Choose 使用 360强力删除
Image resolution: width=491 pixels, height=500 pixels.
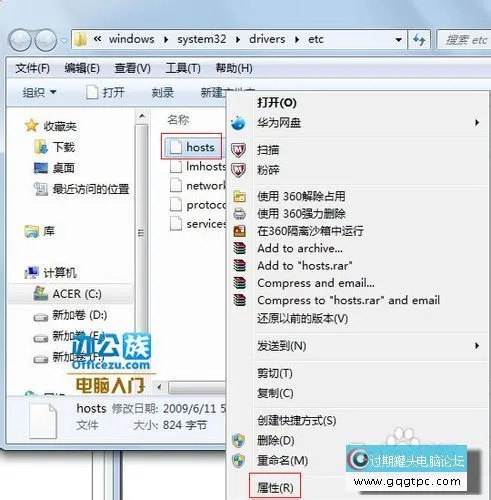click(x=301, y=214)
